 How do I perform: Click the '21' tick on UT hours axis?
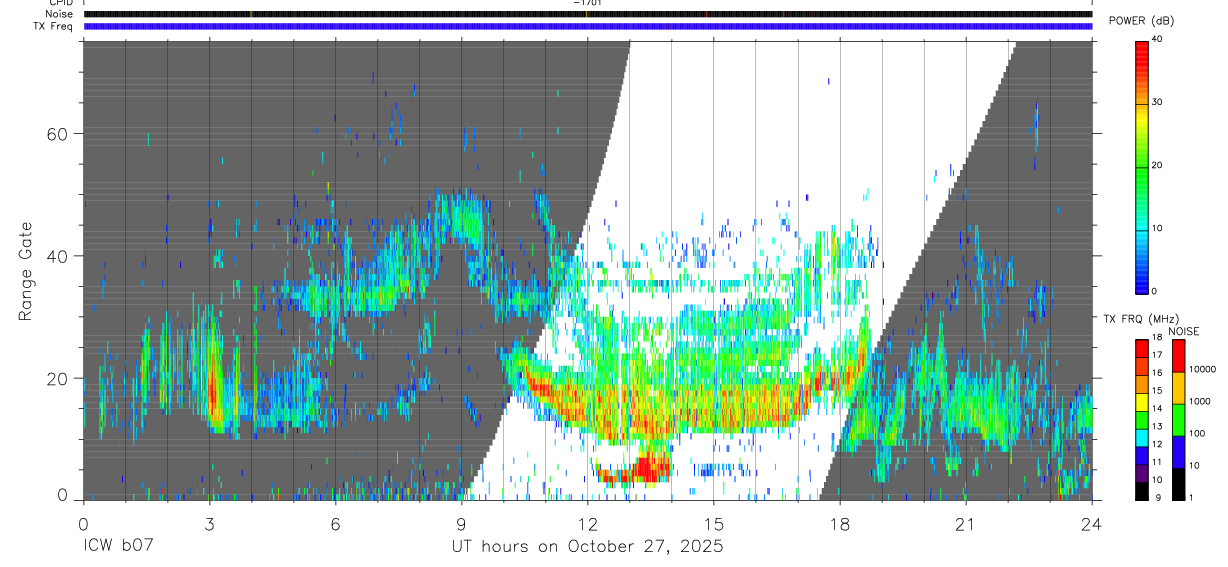click(965, 524)
